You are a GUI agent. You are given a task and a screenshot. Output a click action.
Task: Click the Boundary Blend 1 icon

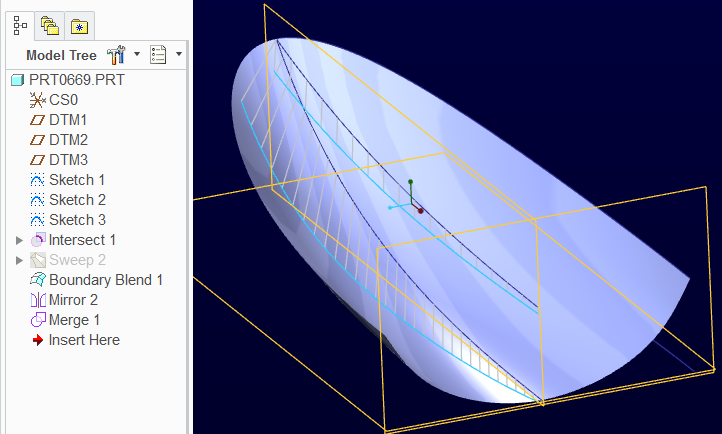pos(38,280)
